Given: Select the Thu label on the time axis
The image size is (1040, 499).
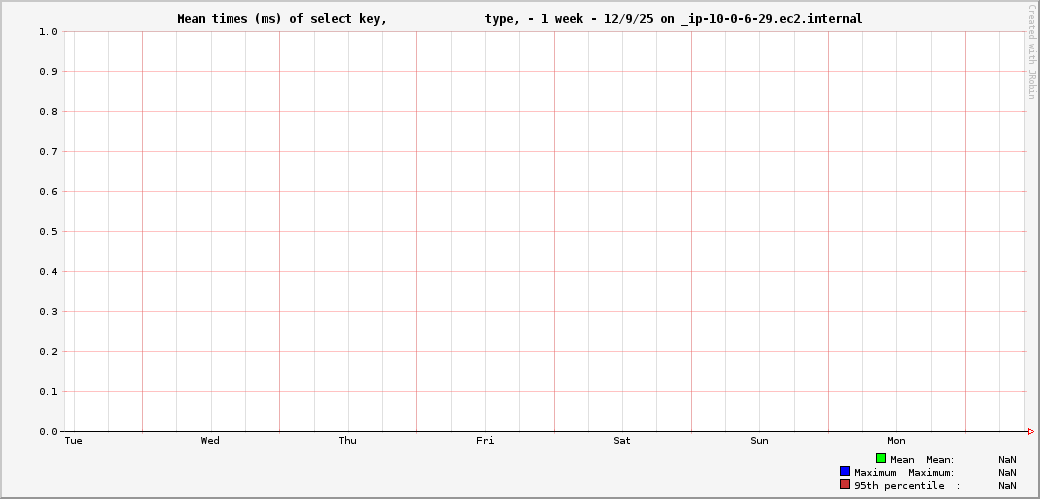Looking at the screenshot, I should [347, 441].
